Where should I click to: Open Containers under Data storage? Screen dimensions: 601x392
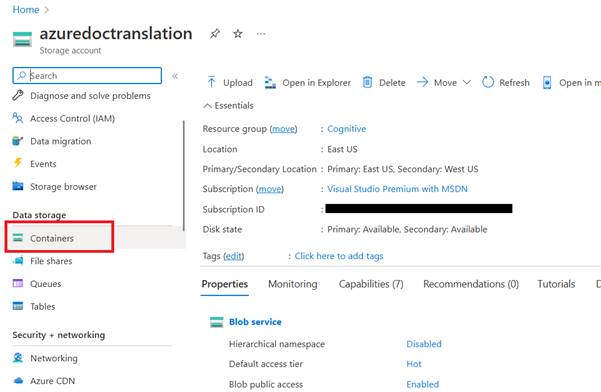coord(52,238)
